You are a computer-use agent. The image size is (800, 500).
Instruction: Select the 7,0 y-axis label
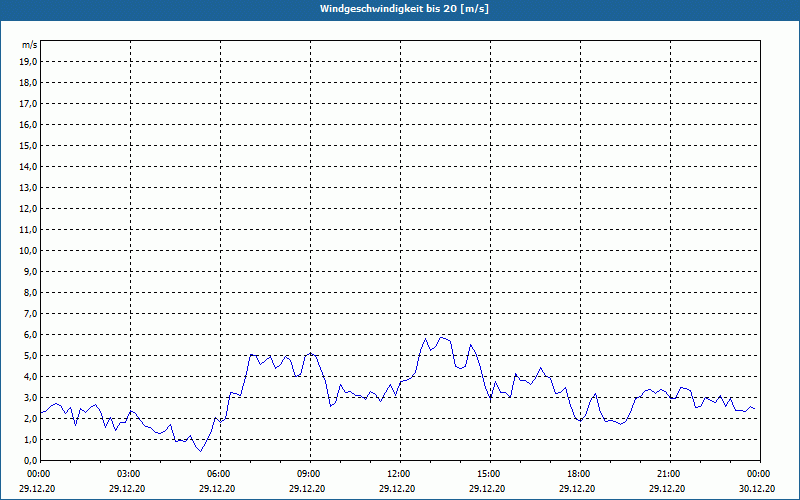tap(30, 314)
